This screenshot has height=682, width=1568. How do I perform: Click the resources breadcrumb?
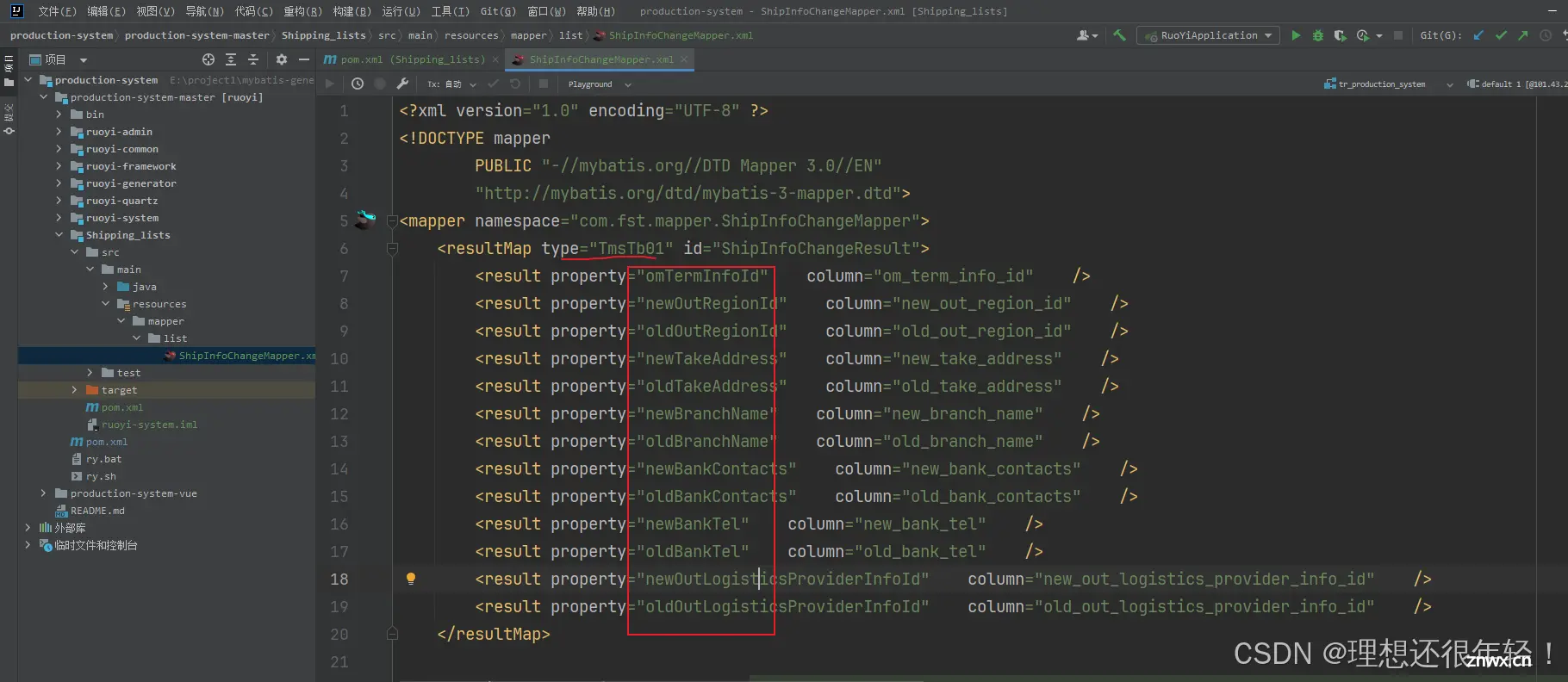pyautogui.click(x=471, y=35)
